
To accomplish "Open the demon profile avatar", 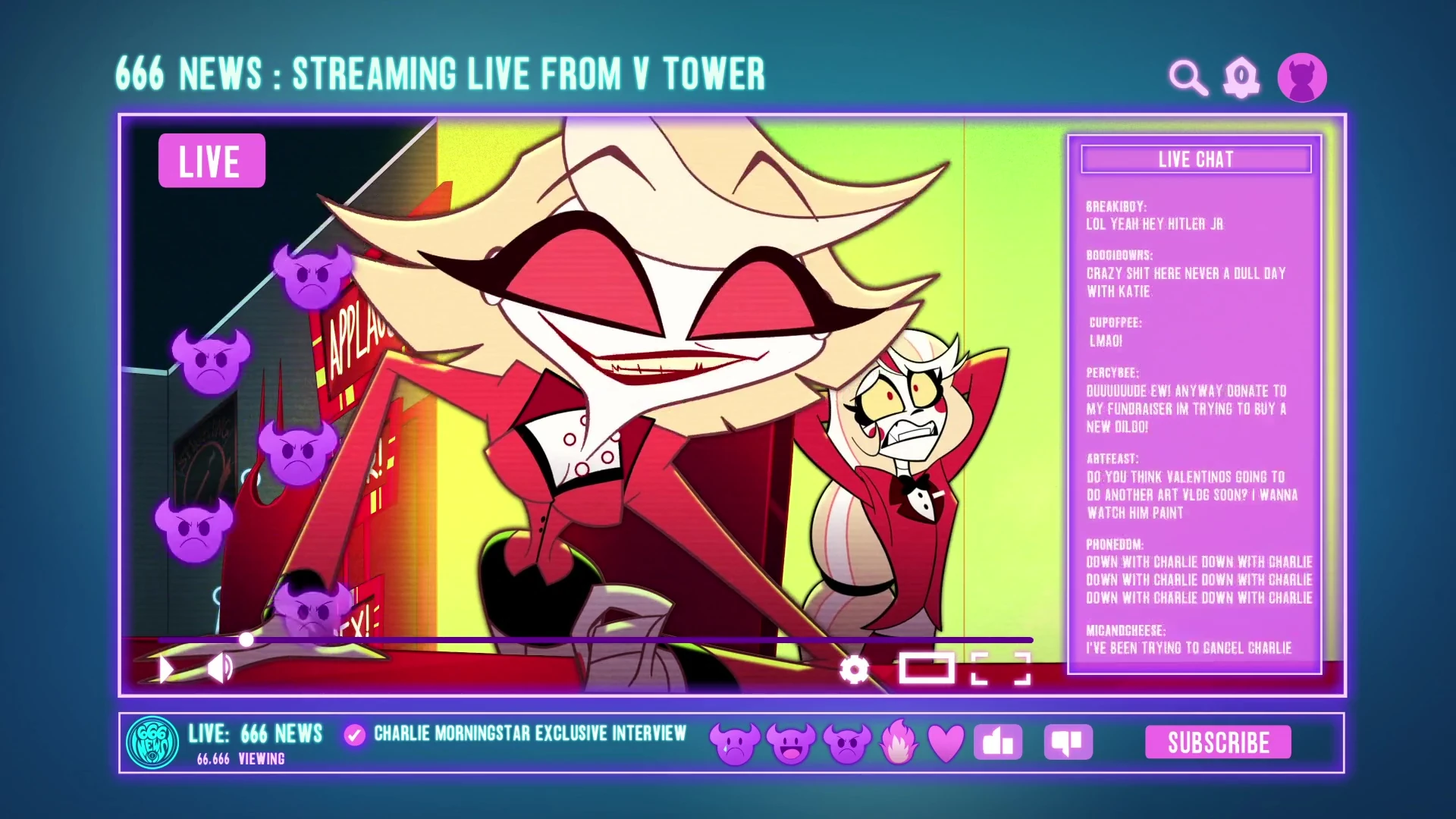I will pos(1301,77).
